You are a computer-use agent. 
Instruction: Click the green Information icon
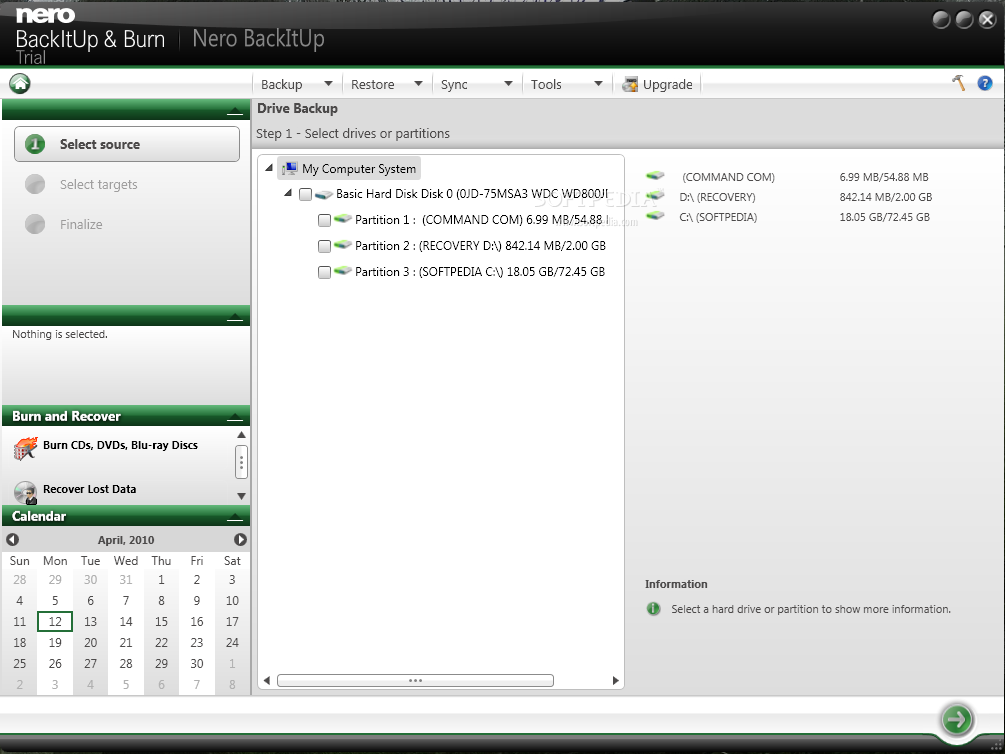(653, 608)
